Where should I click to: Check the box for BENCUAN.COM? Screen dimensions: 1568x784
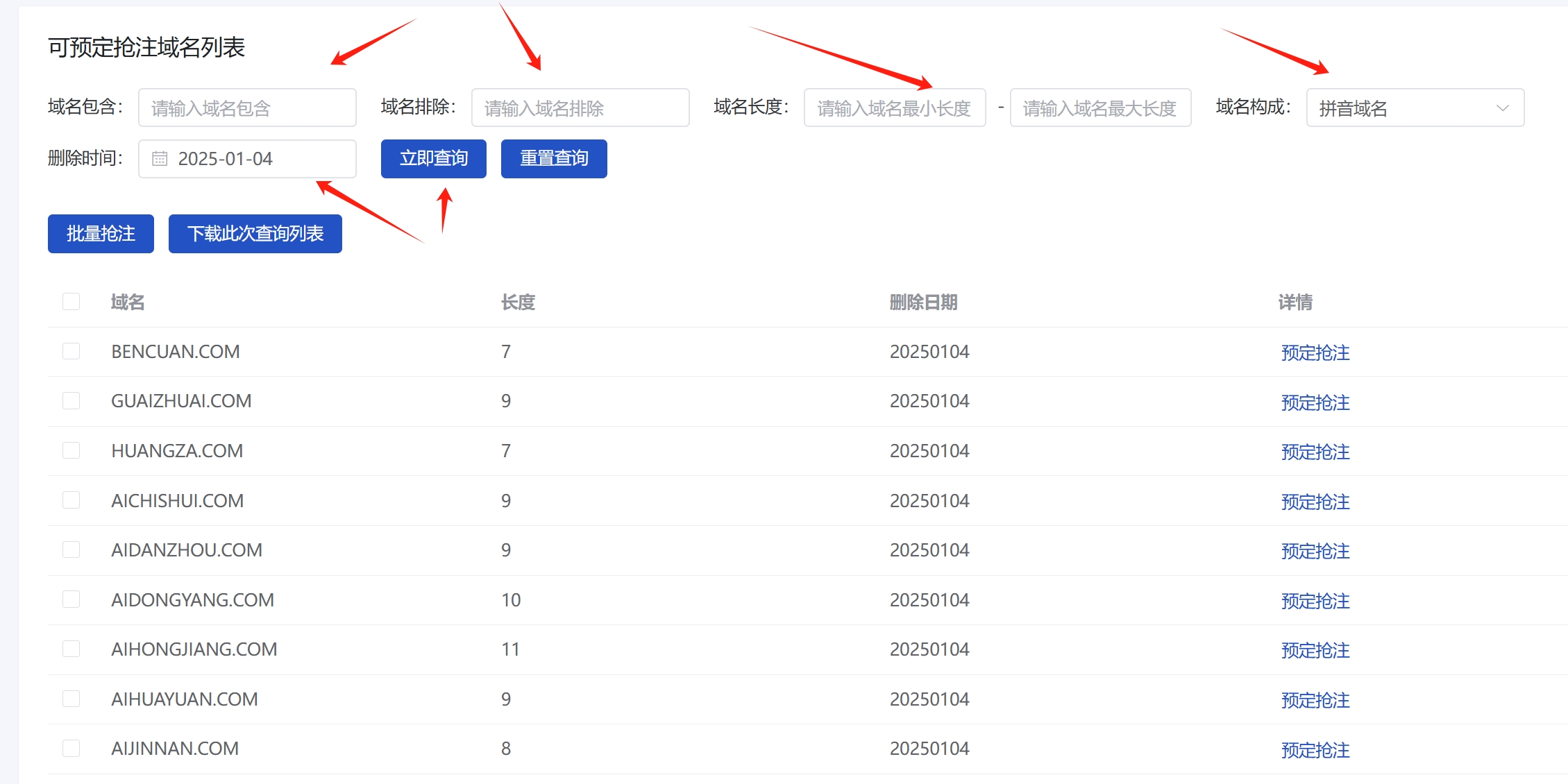[x=71, y=351]
